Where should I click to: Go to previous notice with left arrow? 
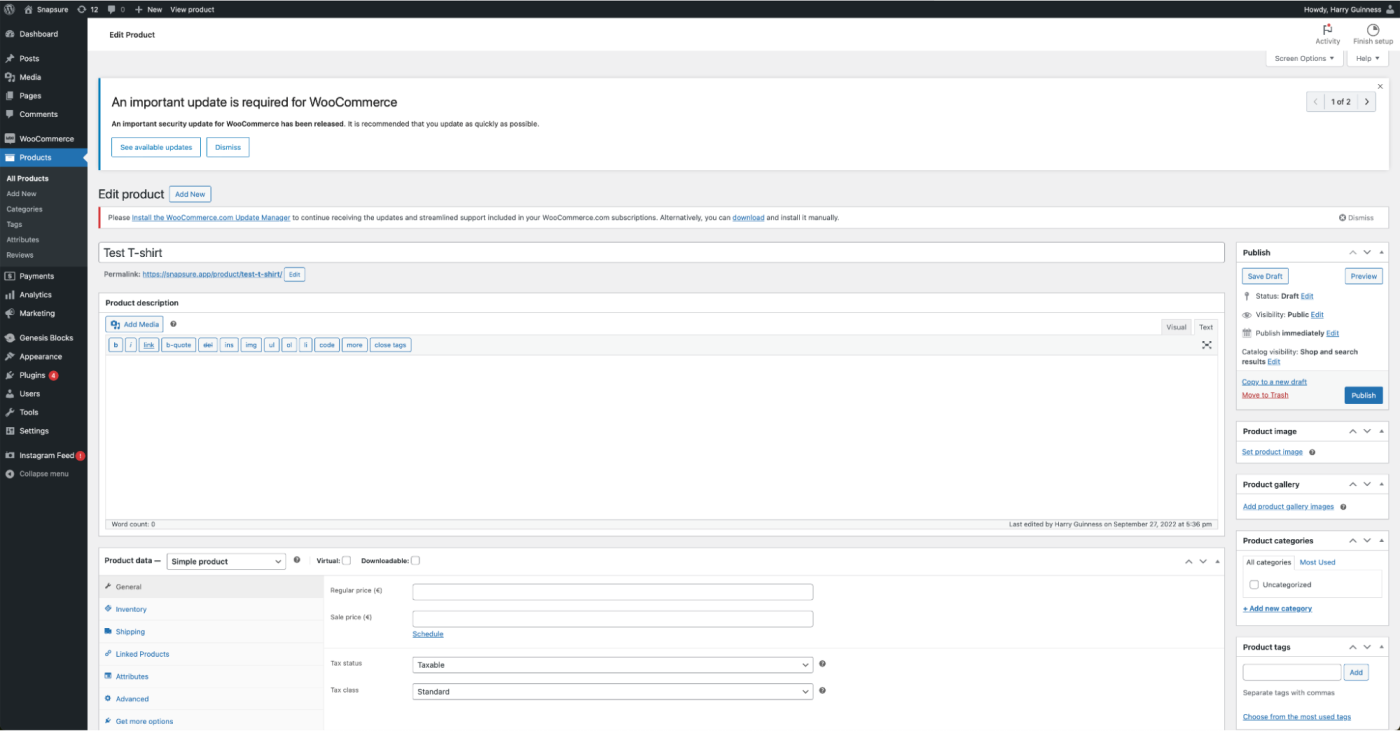[x=1316, y=102]
